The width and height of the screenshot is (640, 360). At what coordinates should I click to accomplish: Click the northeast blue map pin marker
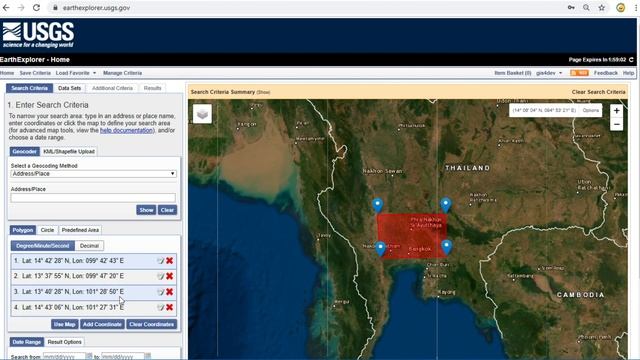[446, 205]
